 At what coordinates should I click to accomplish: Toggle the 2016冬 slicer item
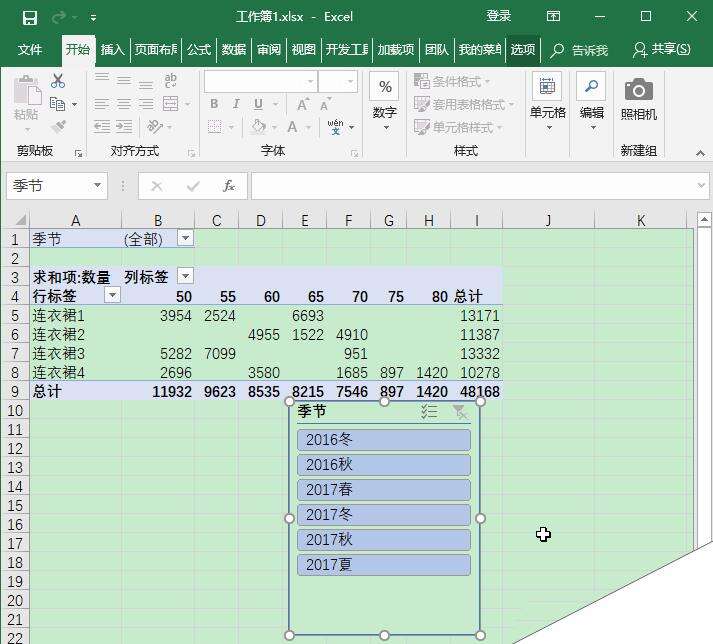(383, 440)
